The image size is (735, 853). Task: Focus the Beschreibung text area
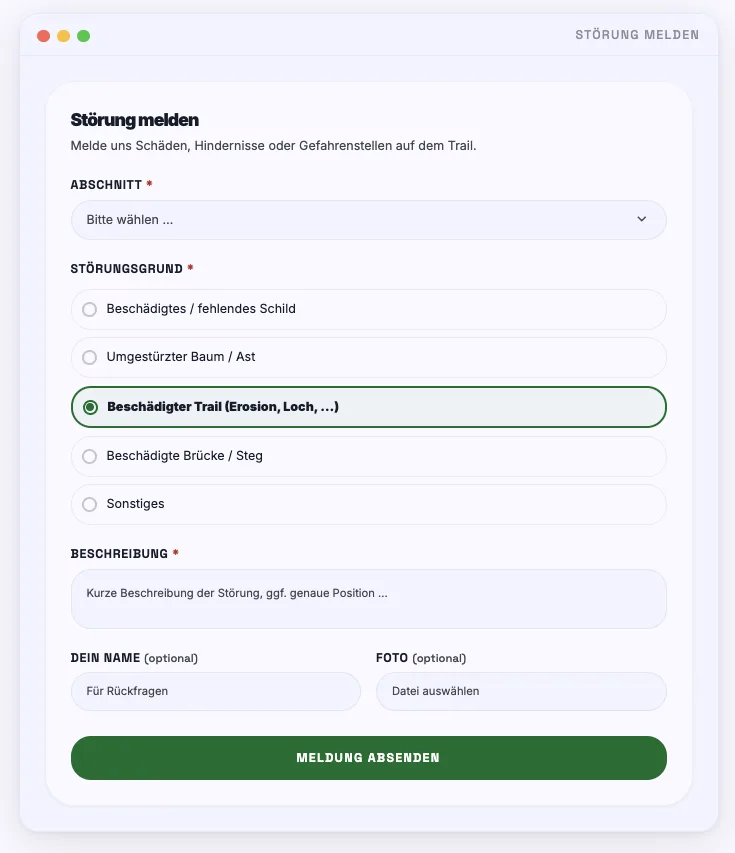coord(368,599)
